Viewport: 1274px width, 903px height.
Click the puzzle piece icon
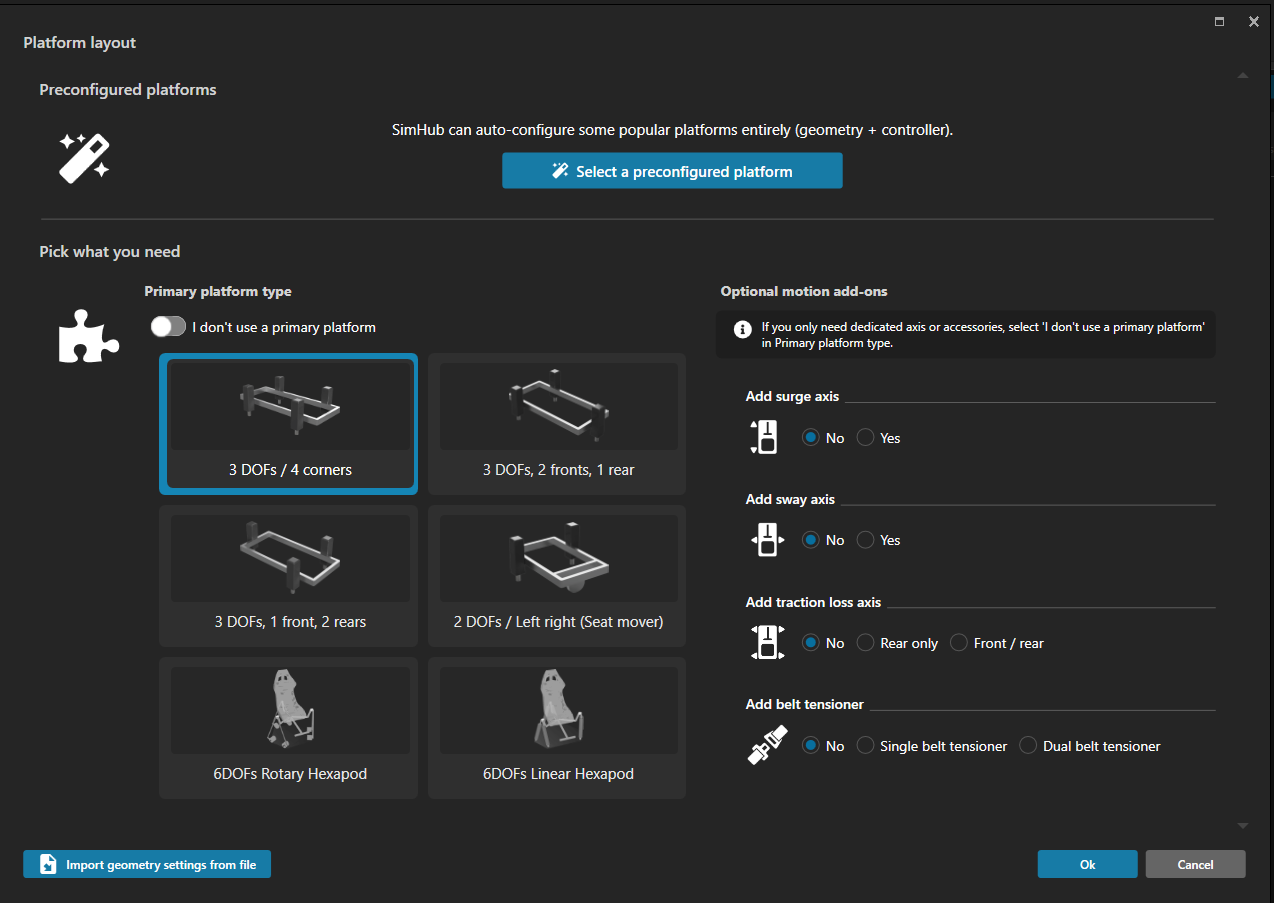pyautogui.click(x=88, y=335)
